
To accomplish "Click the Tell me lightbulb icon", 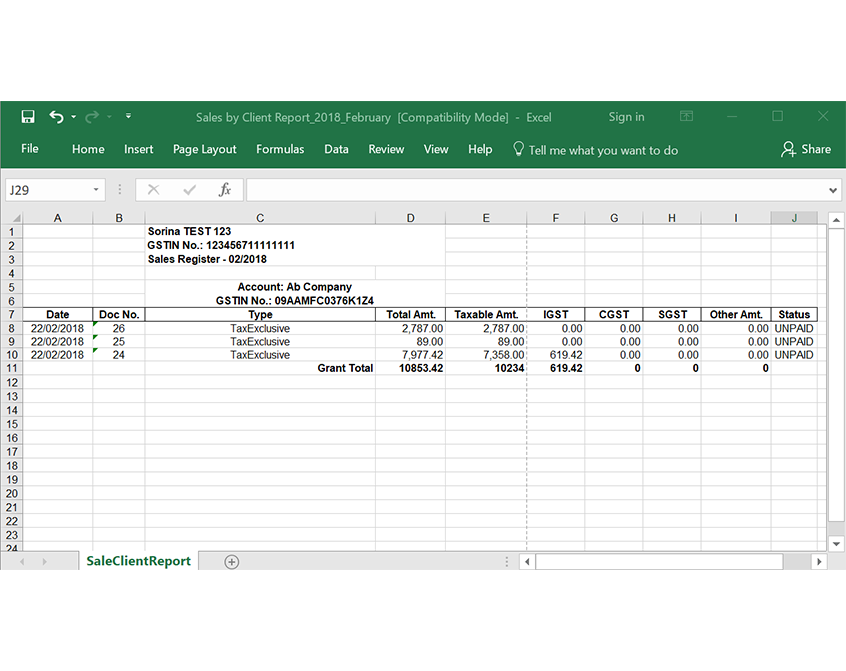I will 518,149.
